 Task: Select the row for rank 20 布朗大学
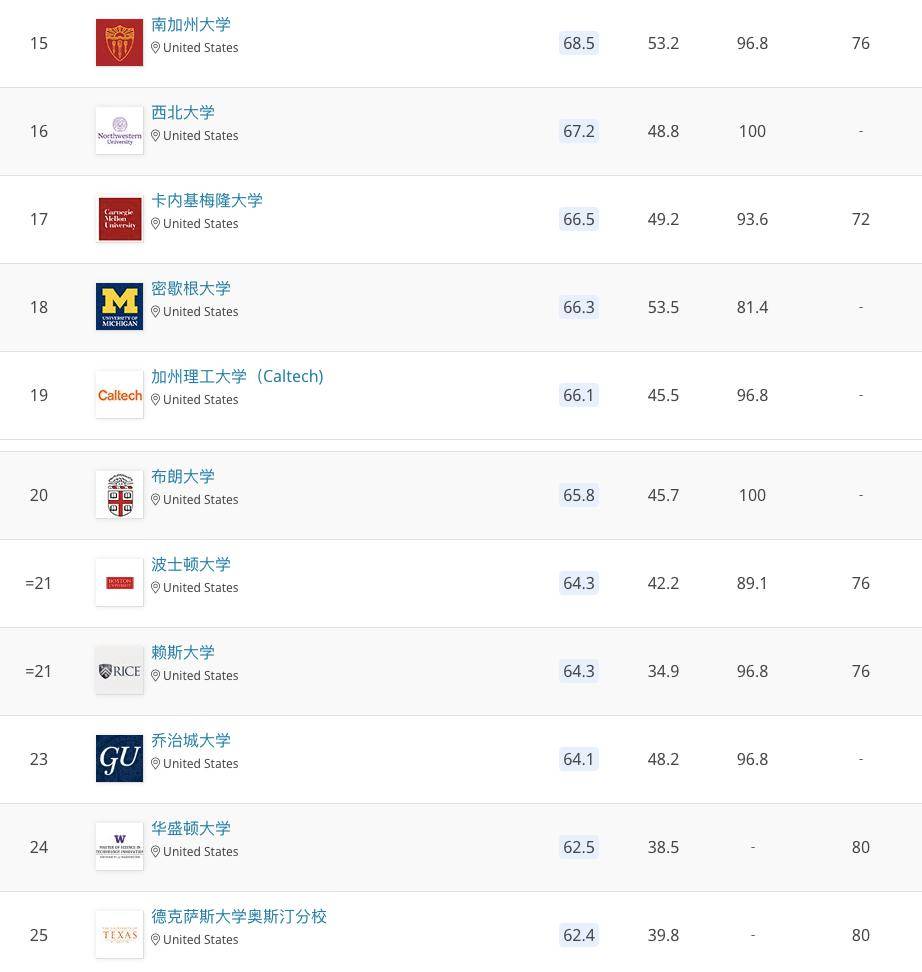coord(461,494)
